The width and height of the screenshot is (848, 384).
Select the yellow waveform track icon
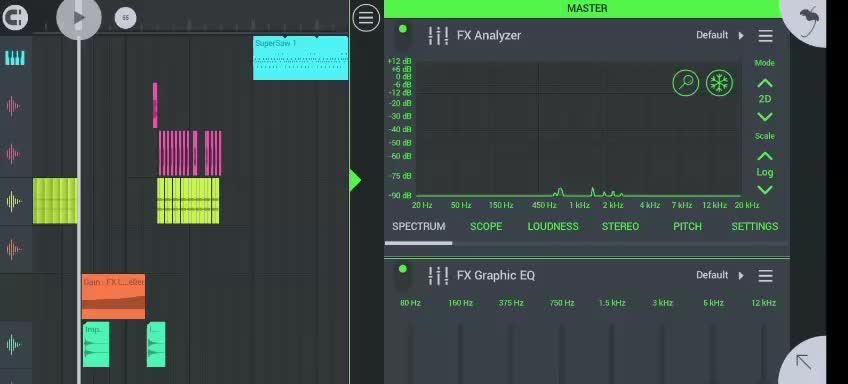pyautogui.click(x=14, y=201)
